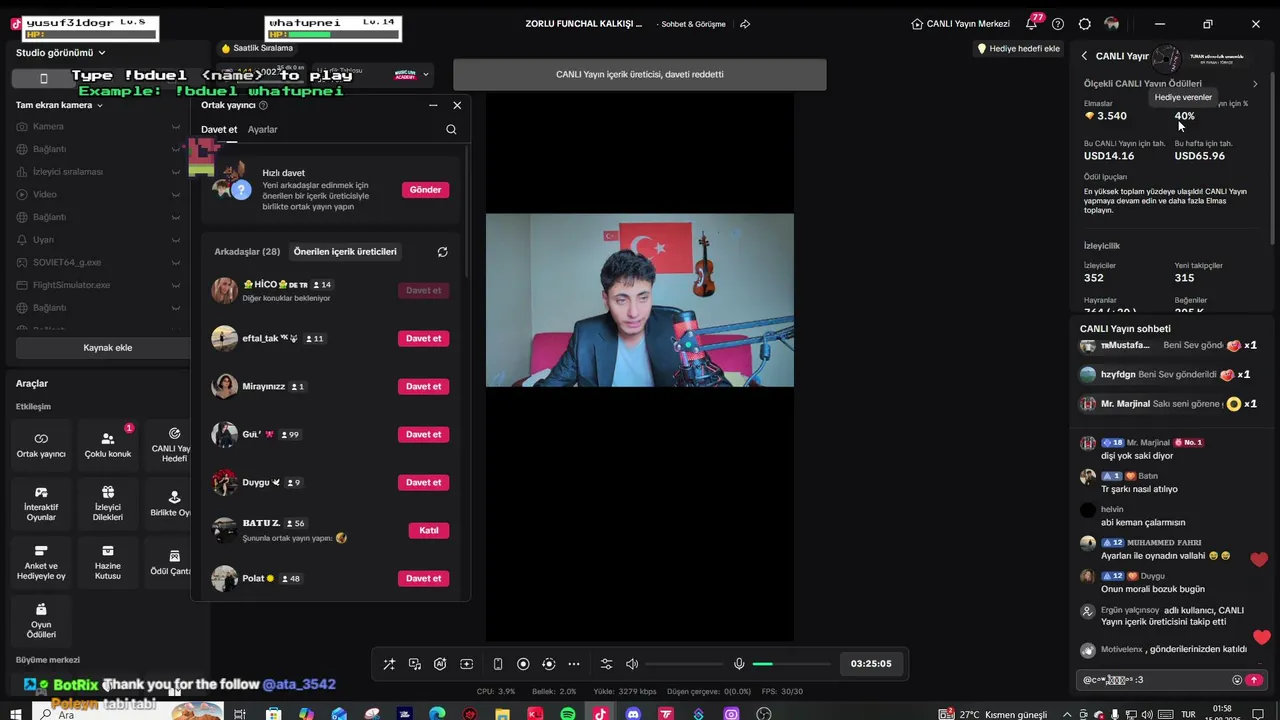Open the audio mixer settings icon

(606, 664)
